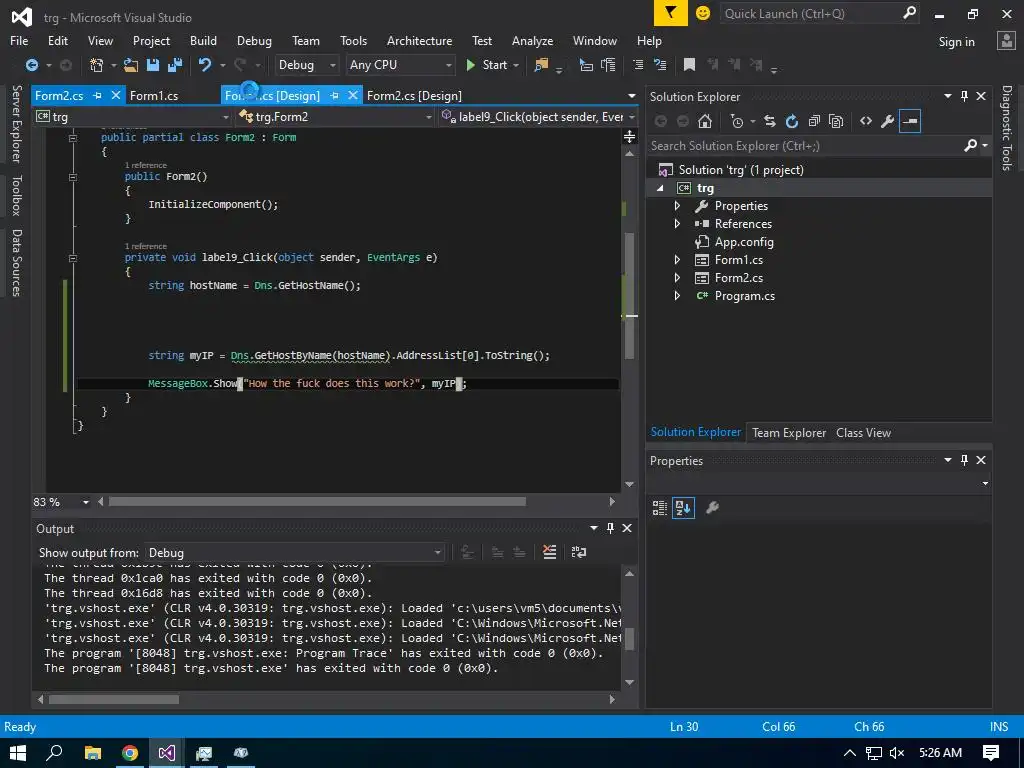Click Open File folder icon
Viewport: 1024px width, 768px height.
coord(131,65)
